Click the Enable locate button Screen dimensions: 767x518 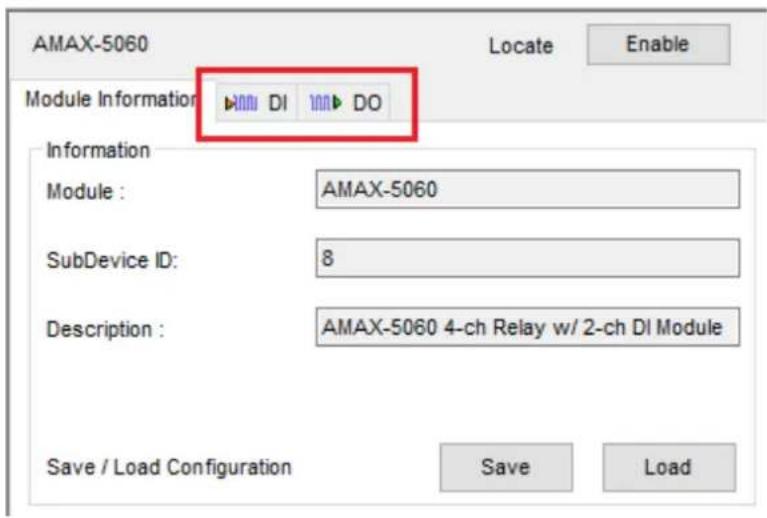click(x=658, y=45)
